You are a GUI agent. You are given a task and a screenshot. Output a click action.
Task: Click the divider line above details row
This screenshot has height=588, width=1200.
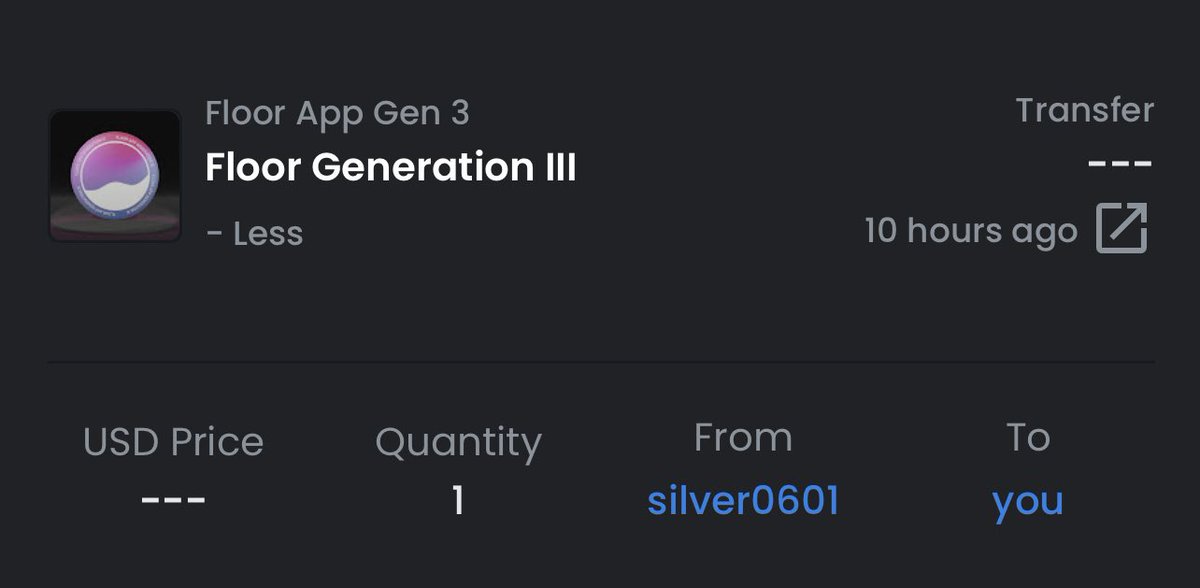601,361
